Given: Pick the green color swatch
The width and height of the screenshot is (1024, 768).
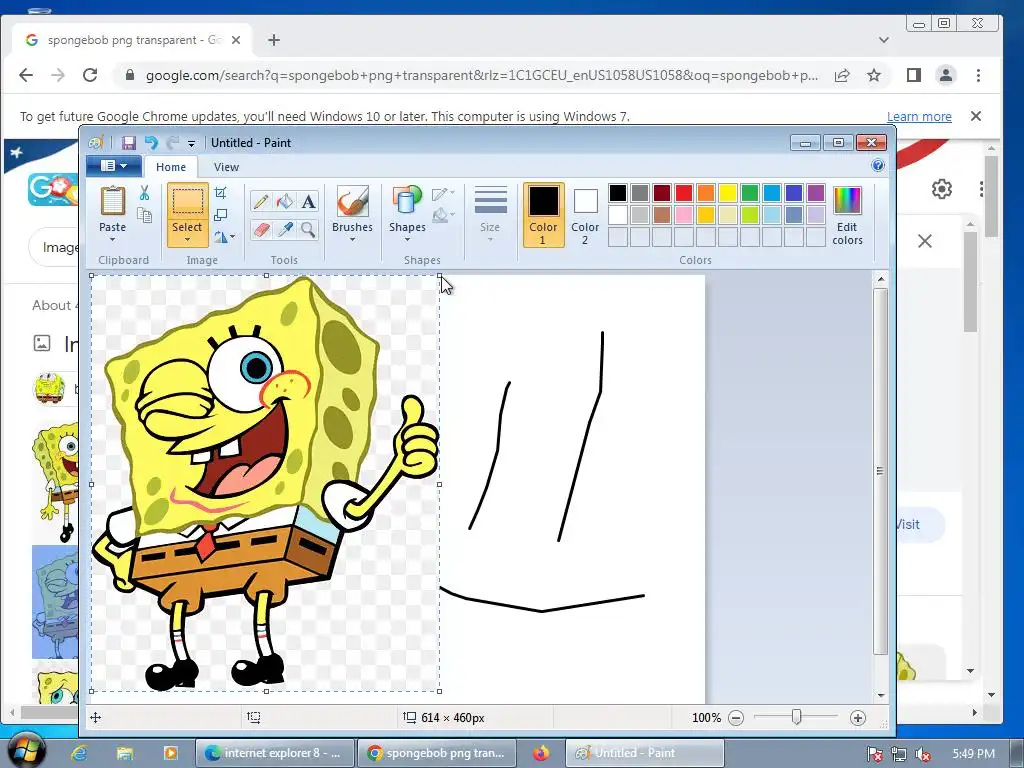Looking at the screenshot, I should pyautogui.click(x=750, y=193).
